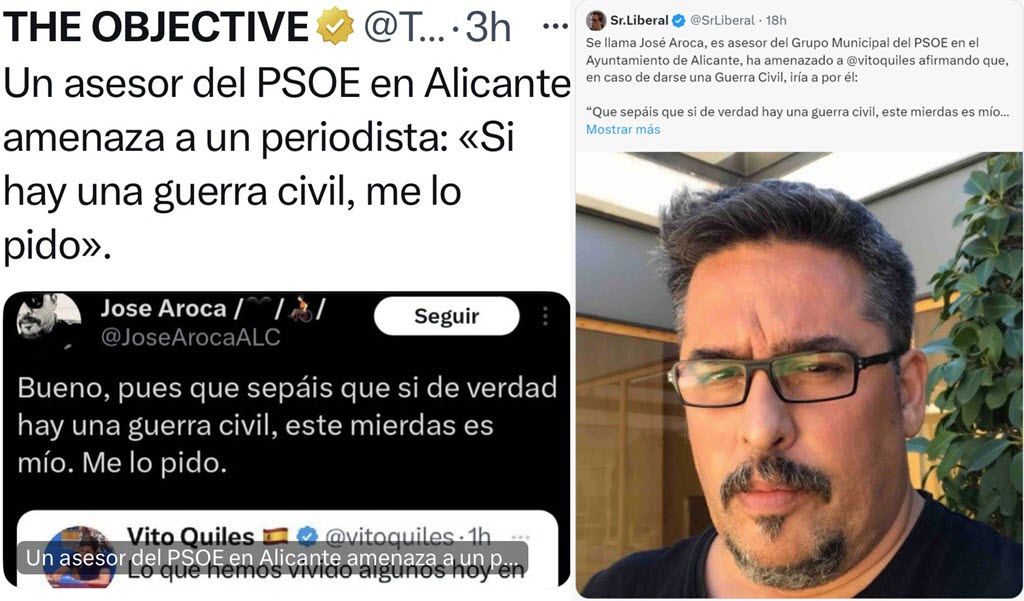Click Vito Quiles's blue verified badge
The height and width of the screenshot is (601, 1024).
pos(308,537)
